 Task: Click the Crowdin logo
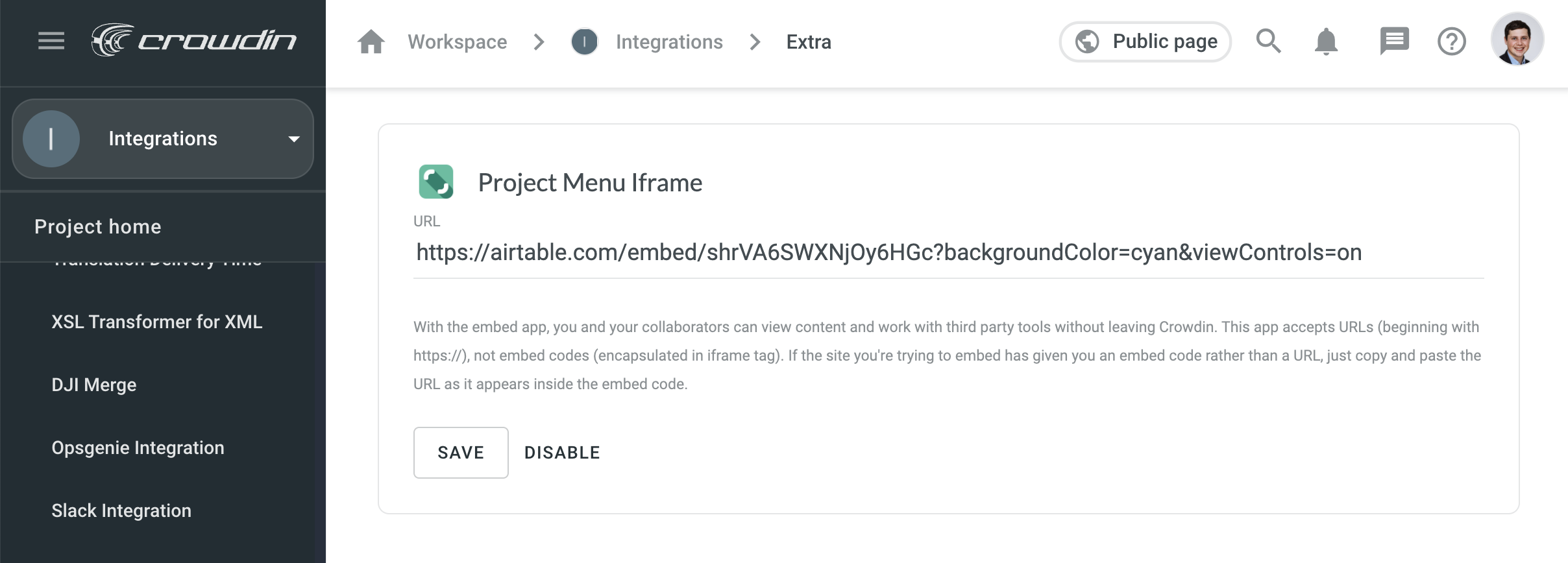click(x=194, y=40)
